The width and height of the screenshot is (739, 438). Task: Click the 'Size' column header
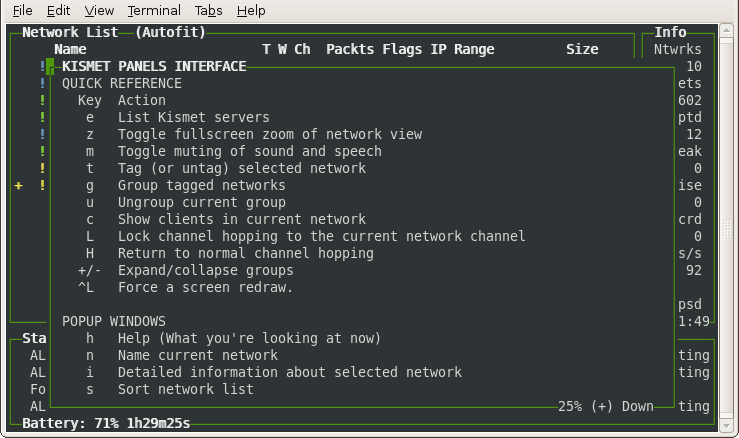(582, 50)
